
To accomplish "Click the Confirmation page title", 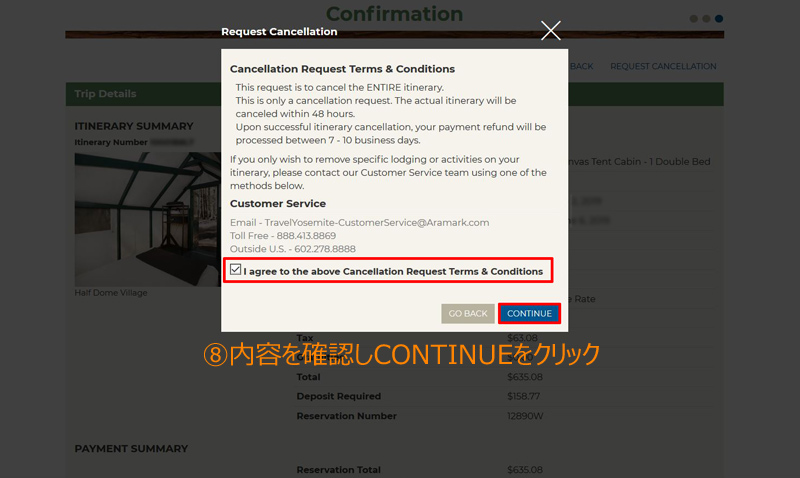I will tap(394, 14).
